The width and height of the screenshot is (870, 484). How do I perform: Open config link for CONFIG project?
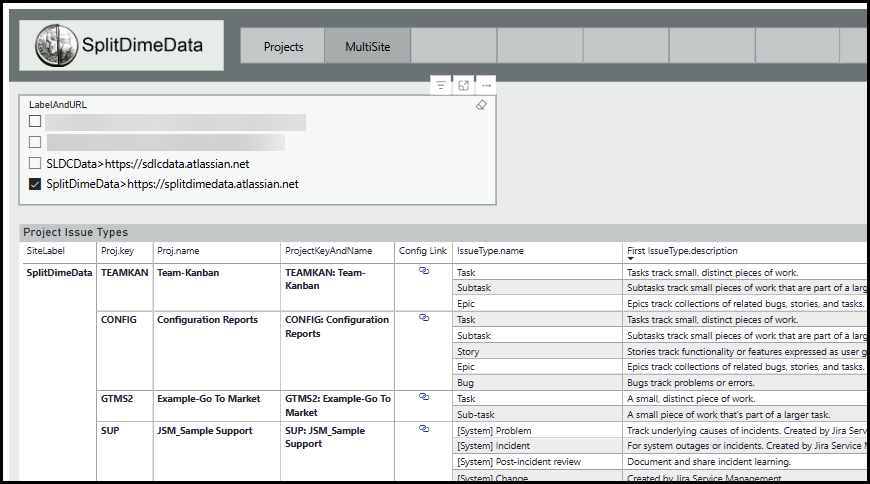424,318
